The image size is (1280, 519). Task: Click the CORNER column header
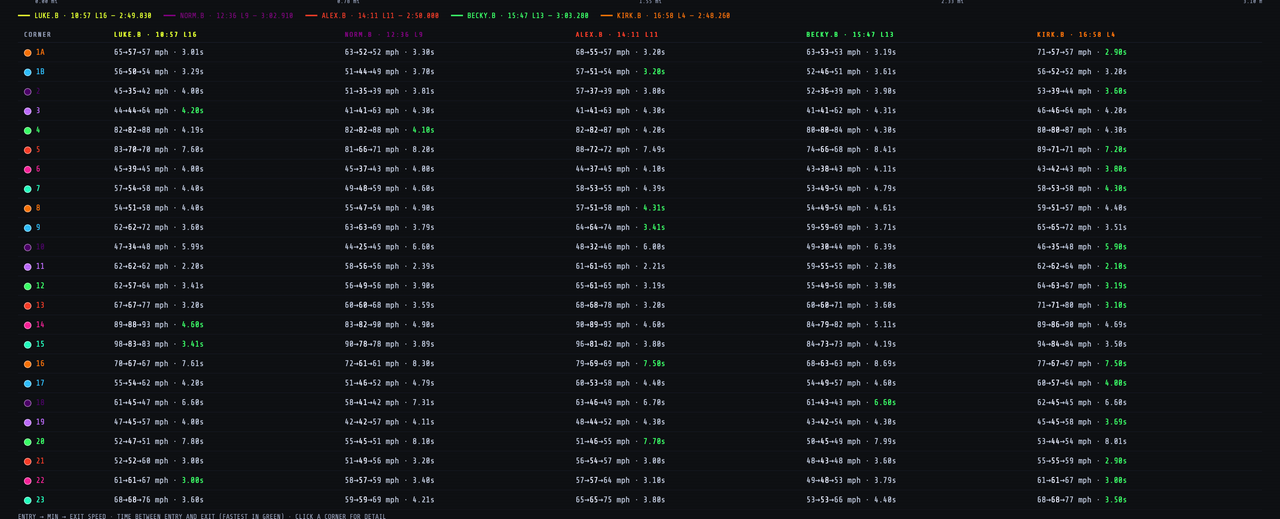click(38, 35)
